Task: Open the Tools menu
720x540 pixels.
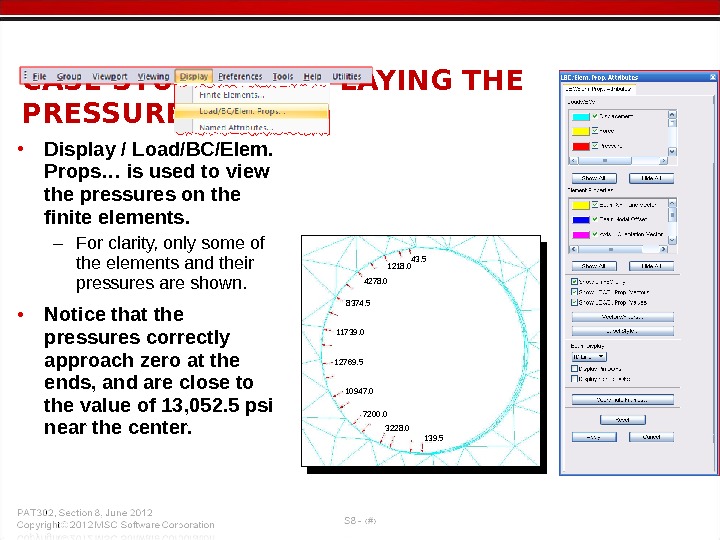Action: coord(282,76)
